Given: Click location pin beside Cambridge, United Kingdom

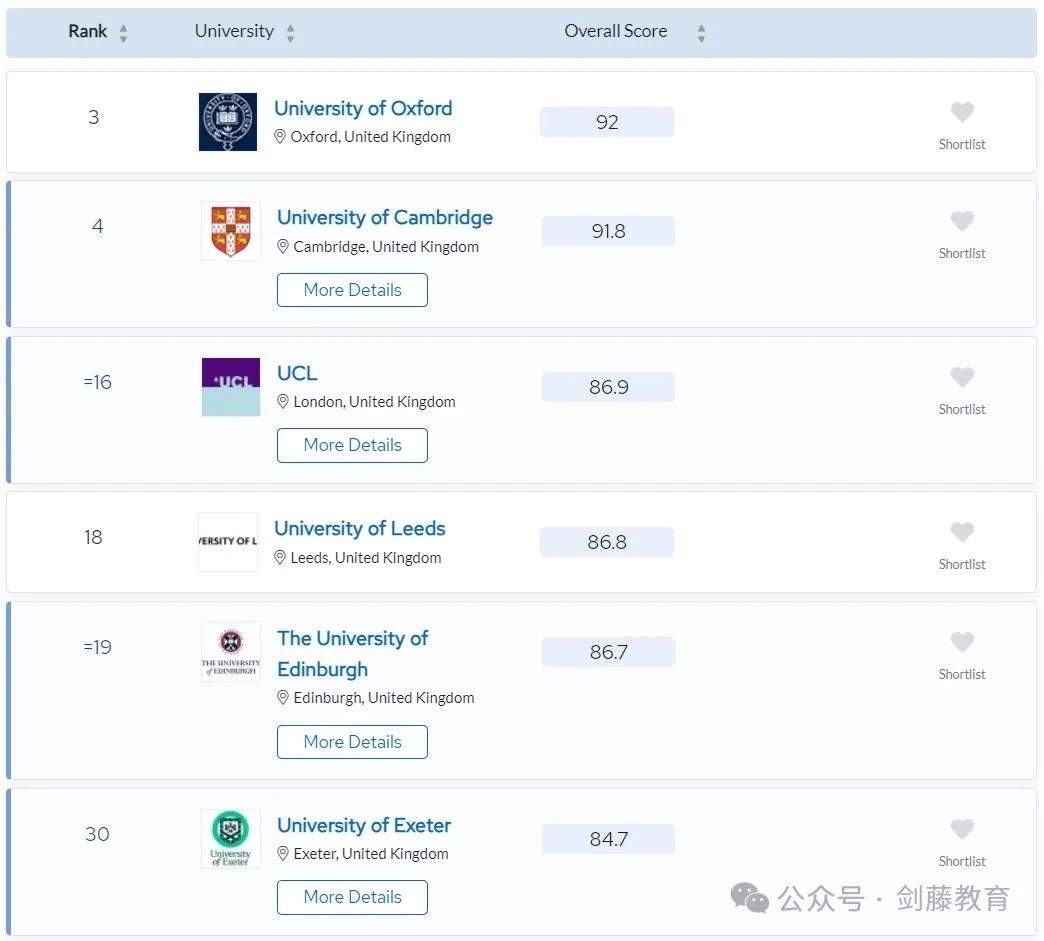Looking at the screenshot, I should [x=282, y=246].
